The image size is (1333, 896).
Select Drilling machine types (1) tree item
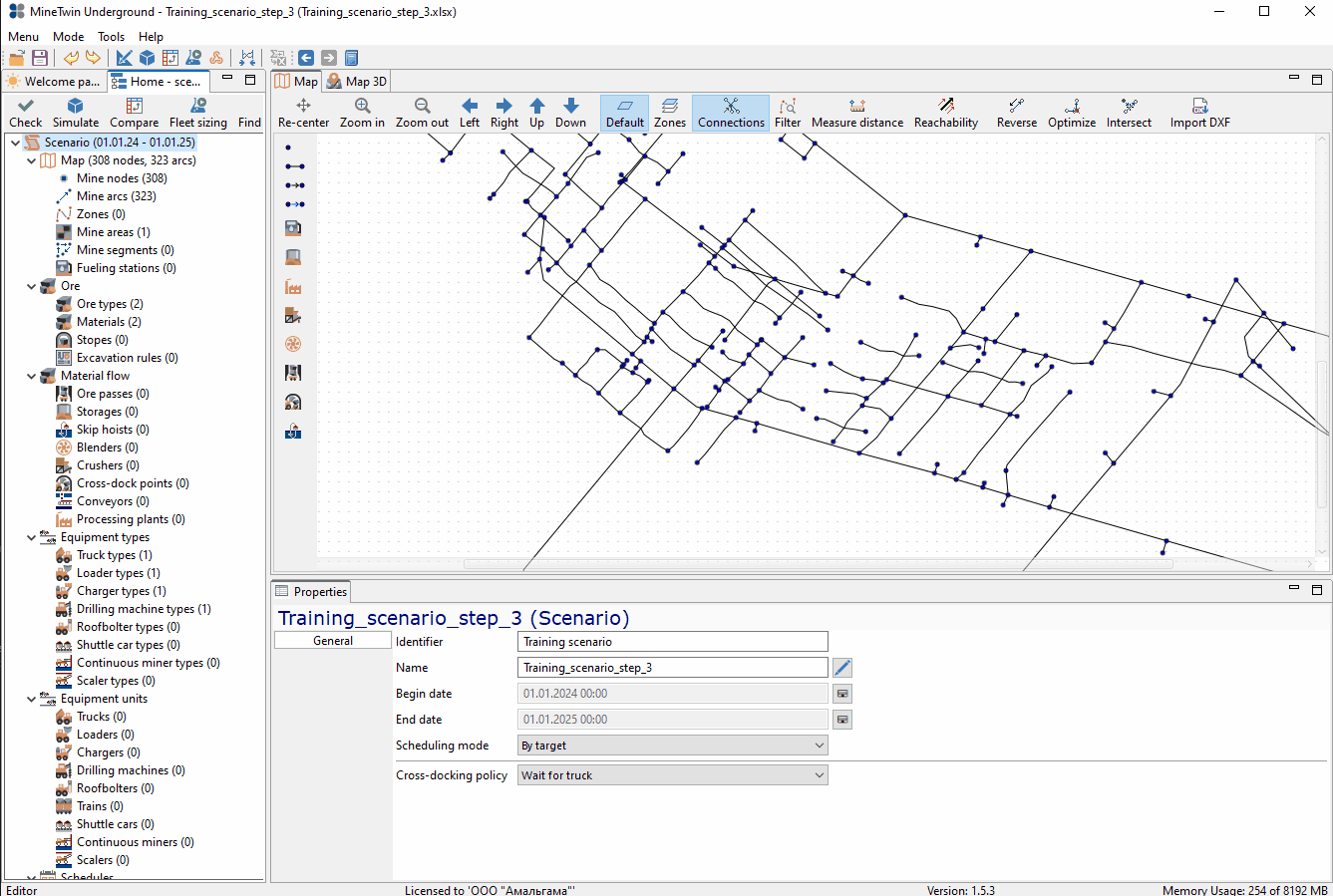coord(144,609)
